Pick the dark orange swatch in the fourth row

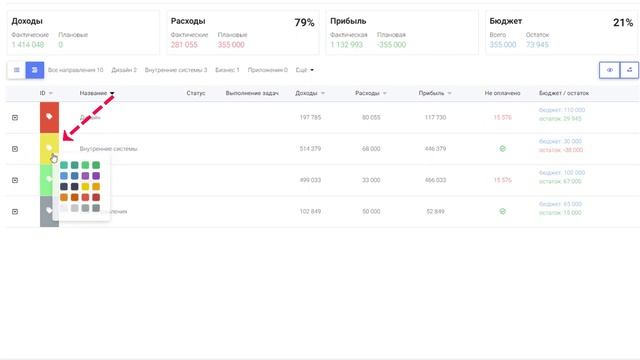pyautogui.click(x=75, y=198)
